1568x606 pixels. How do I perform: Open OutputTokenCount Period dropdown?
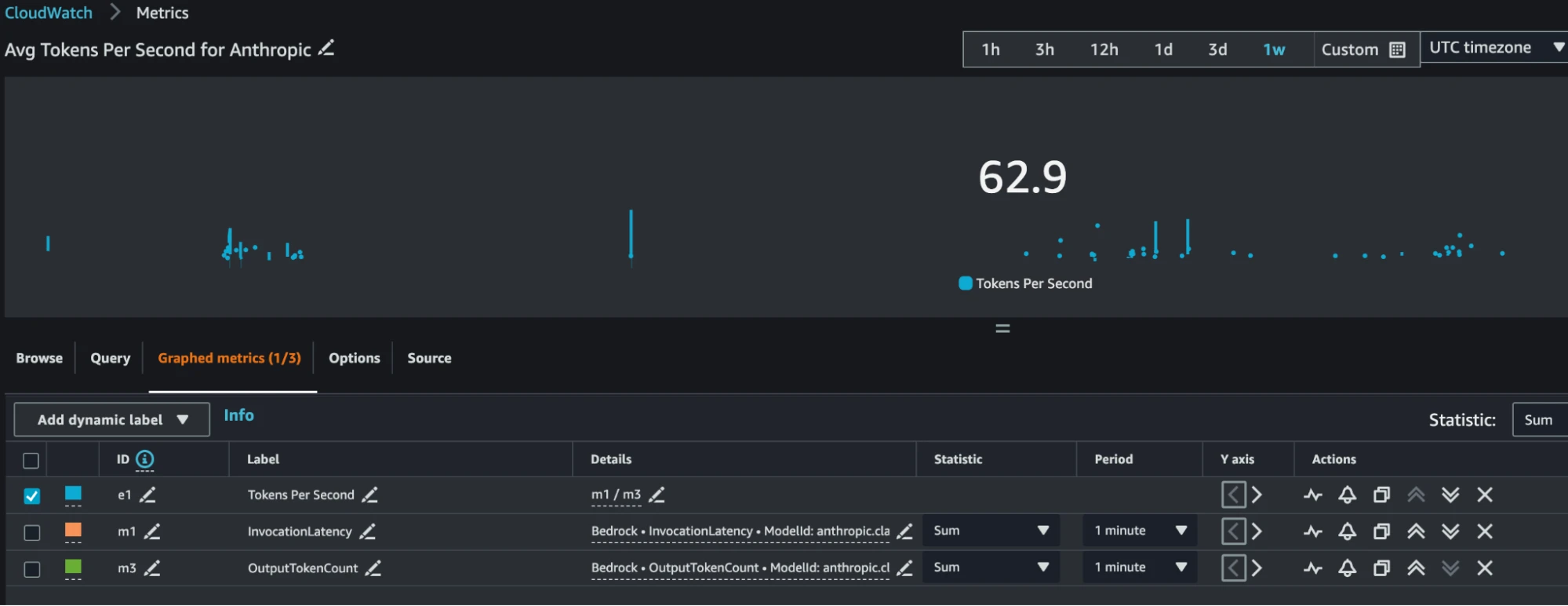1141,568
